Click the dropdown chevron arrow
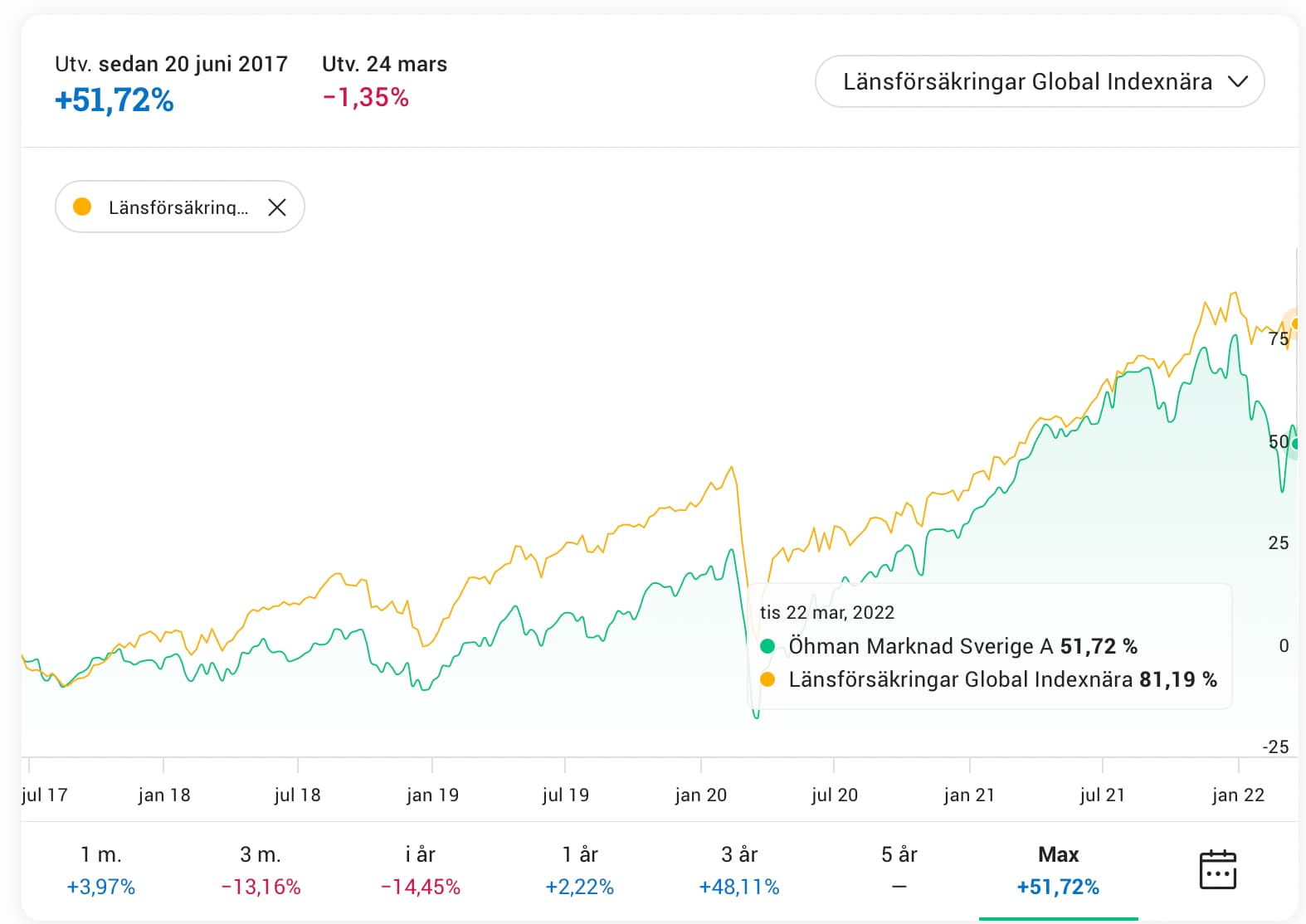Viewport: 1306px width, 924px height. pyautogui.click(x=1237, y=81)
